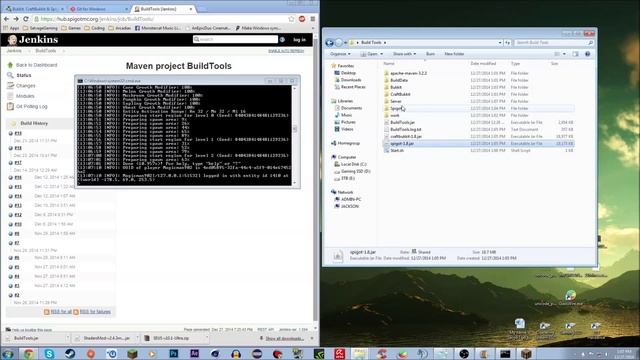Open the BuildTools.jar download item menu arrow
This screenshot has width=640, height=360.
click(67, 338)
